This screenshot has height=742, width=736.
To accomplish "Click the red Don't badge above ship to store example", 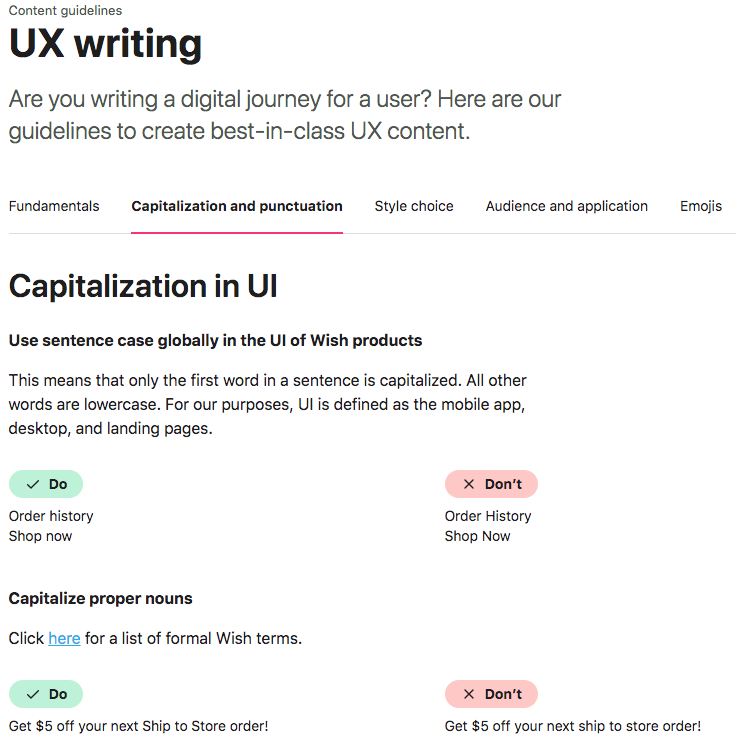I will point(491,694).
